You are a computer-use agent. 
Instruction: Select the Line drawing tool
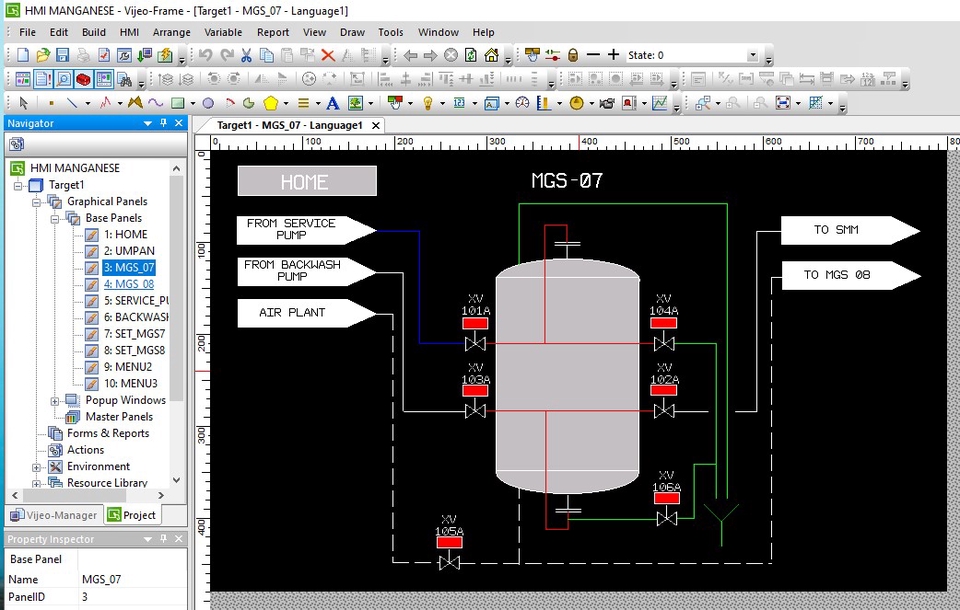[x=72, y=103]
